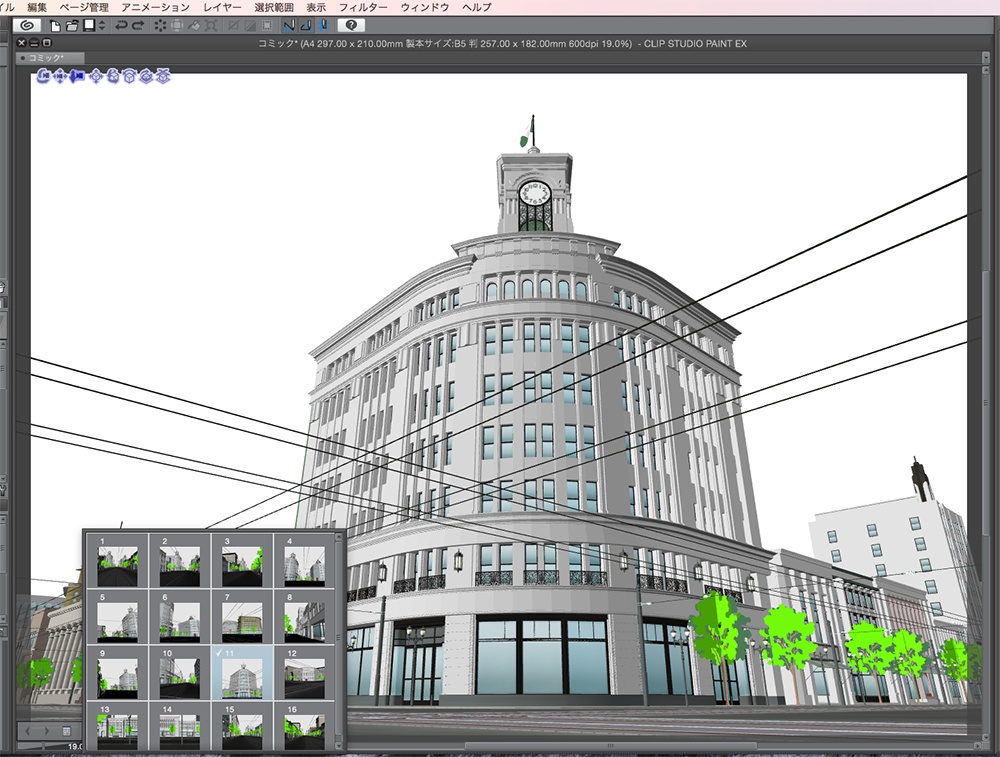
Task: Open the 選択範囲 menu
Action: [274, 7]
